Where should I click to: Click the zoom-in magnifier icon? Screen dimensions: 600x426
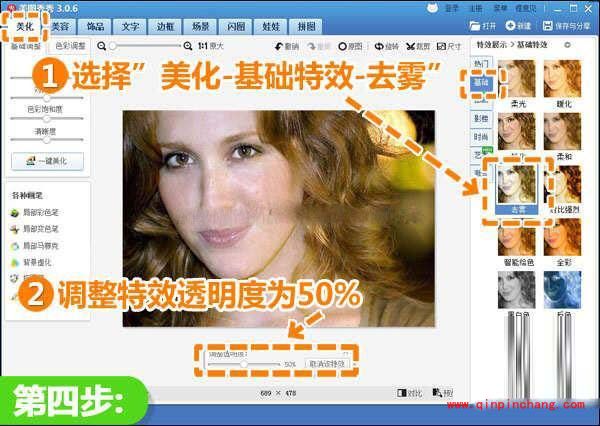click(x=188, y=46)
